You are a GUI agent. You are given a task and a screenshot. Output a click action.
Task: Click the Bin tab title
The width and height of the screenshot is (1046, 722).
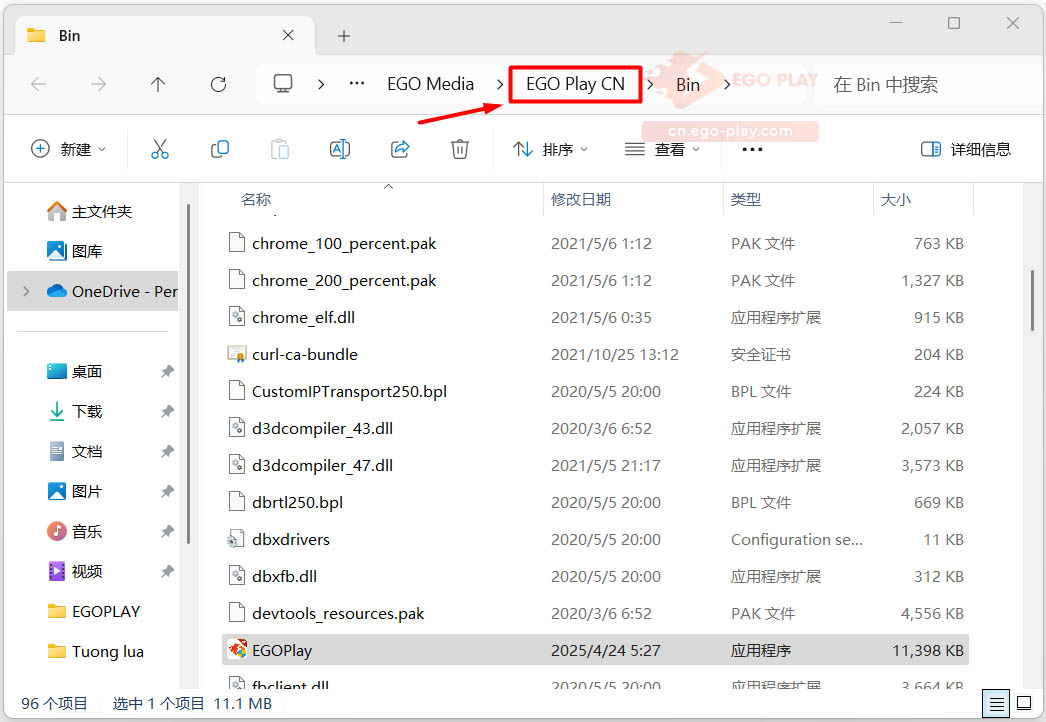[69, 35]
